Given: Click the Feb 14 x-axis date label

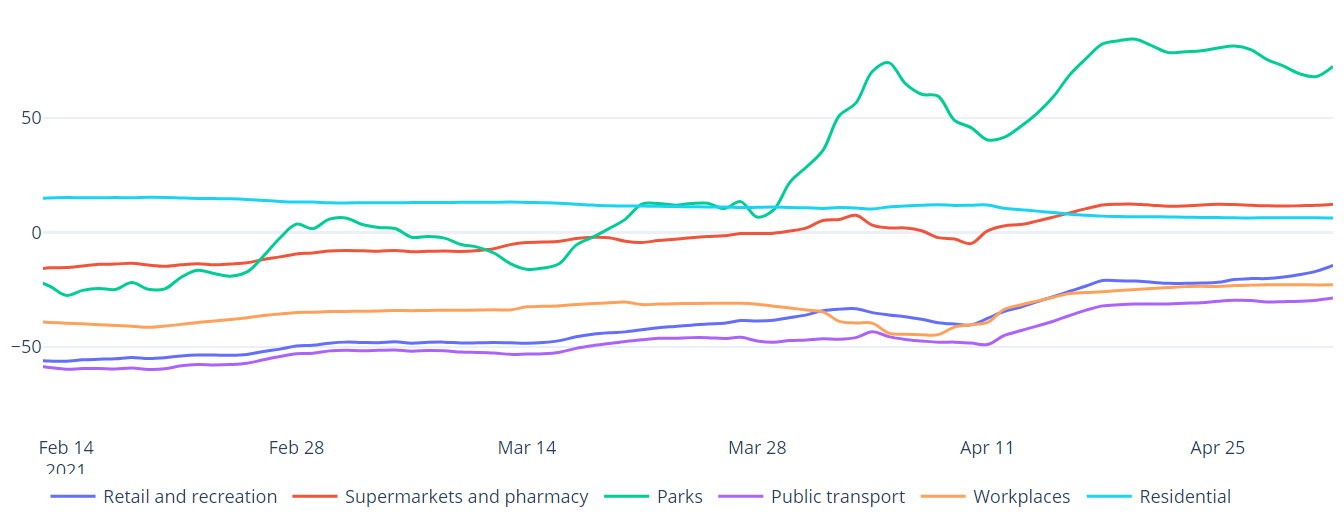Looking at the screenshot, I should pyautogui.click(x=66, y=448).
